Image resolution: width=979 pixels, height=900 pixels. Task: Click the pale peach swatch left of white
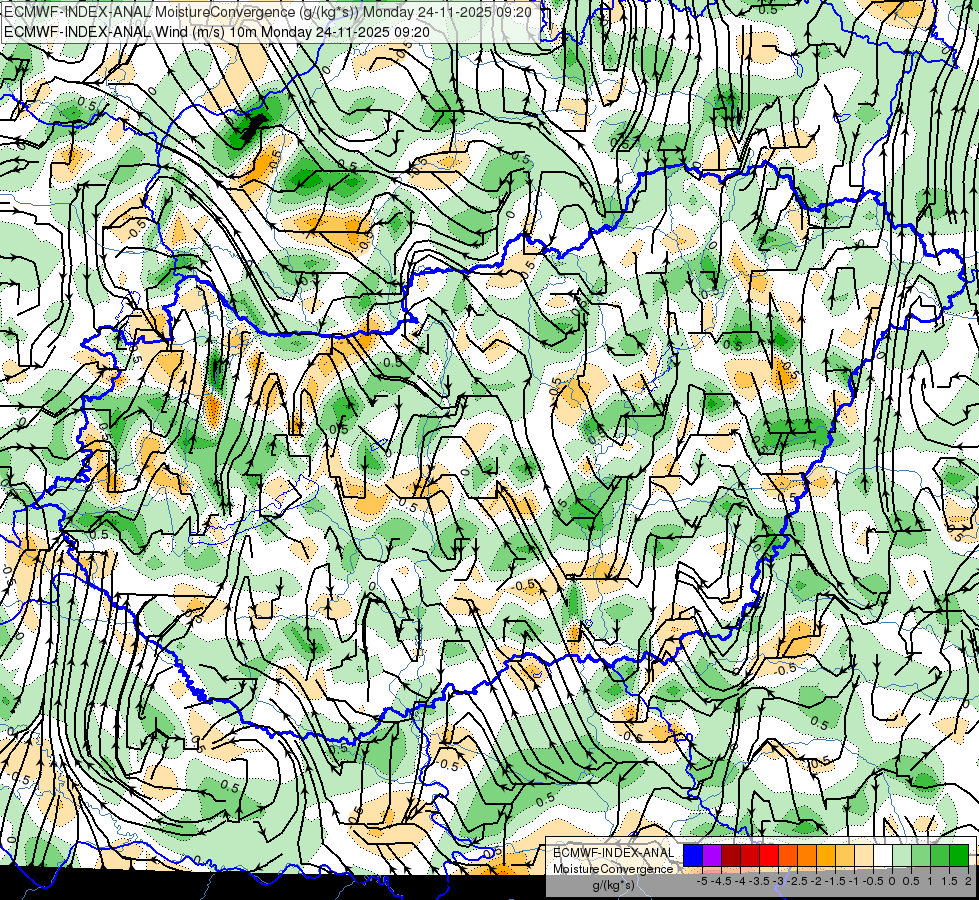point(864,855)
